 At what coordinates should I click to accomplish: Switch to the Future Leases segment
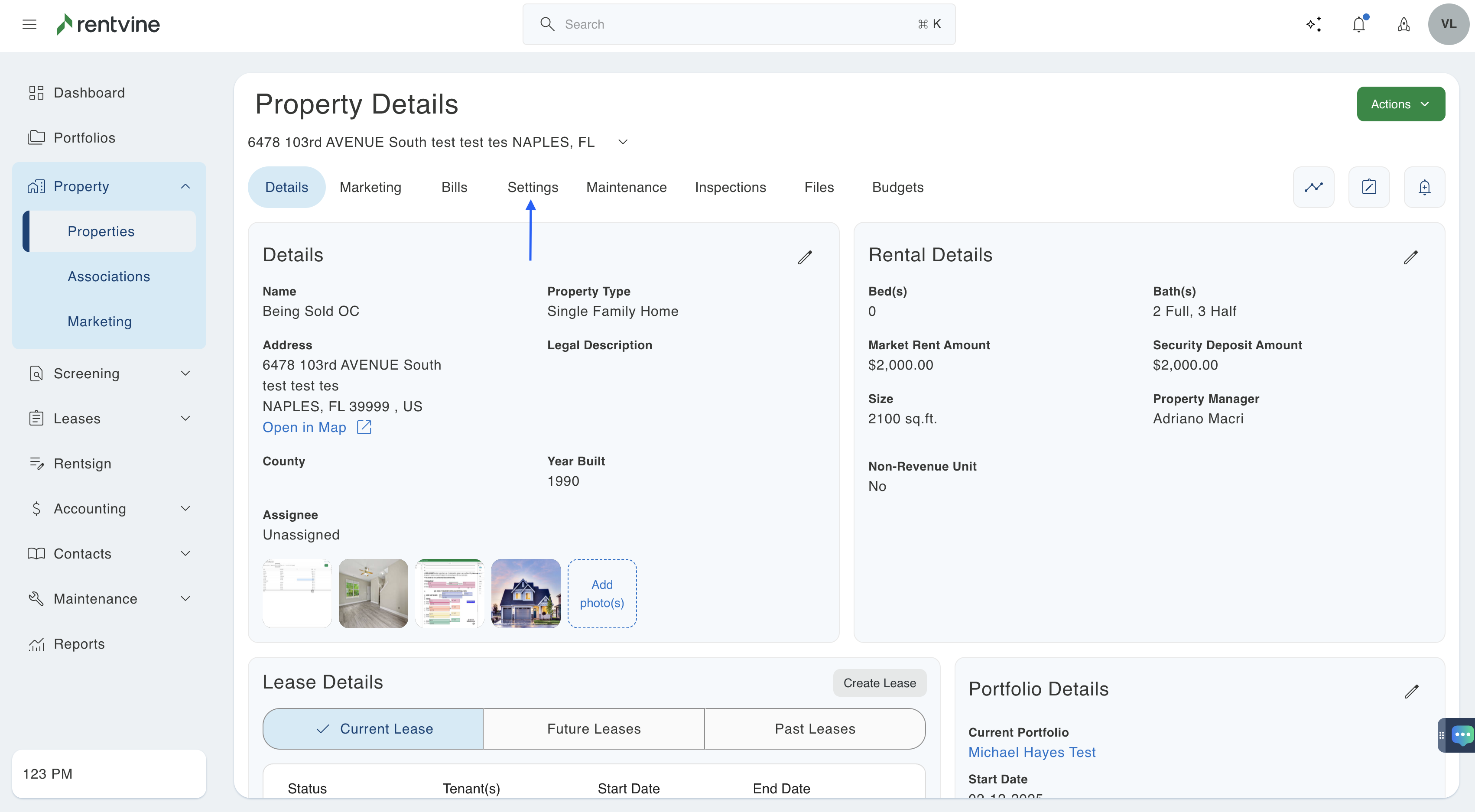pos(593,728)
